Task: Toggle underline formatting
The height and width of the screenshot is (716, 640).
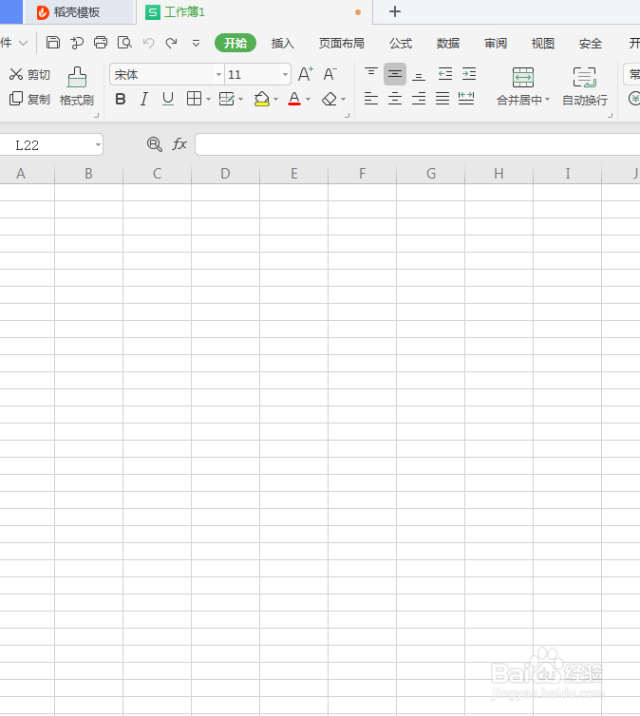Action: tap(168, 99)
